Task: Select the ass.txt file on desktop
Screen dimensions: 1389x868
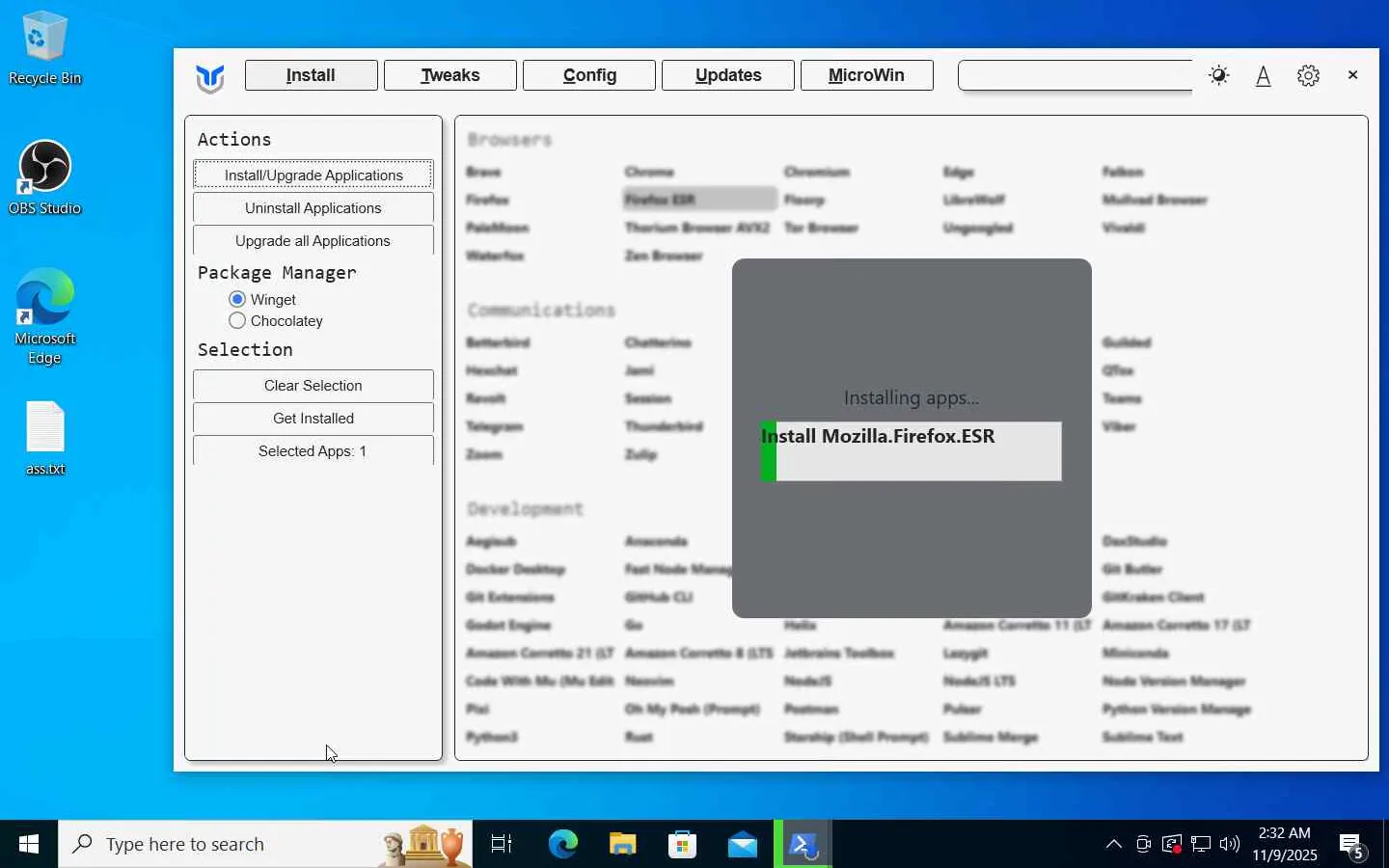Action: tap(45, 439)
